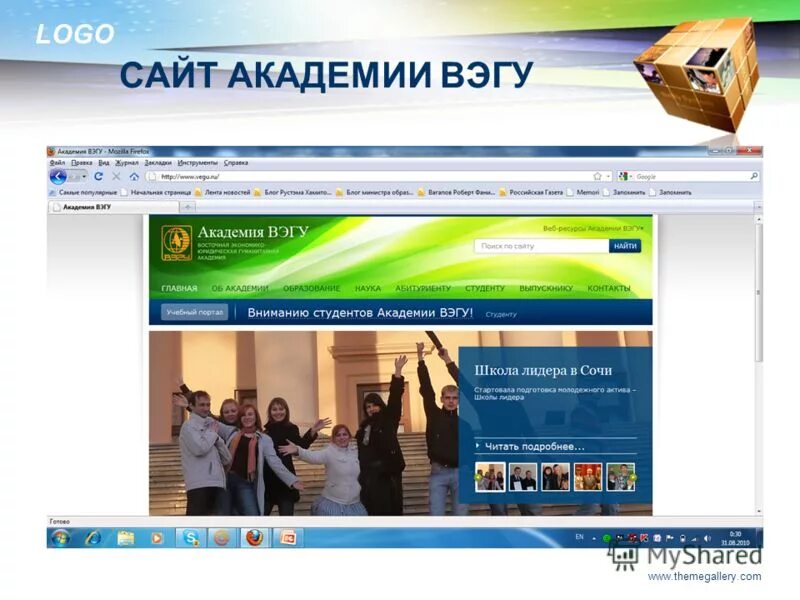
Task: Open the Справка menu
Action: click(x=236, y=163)
